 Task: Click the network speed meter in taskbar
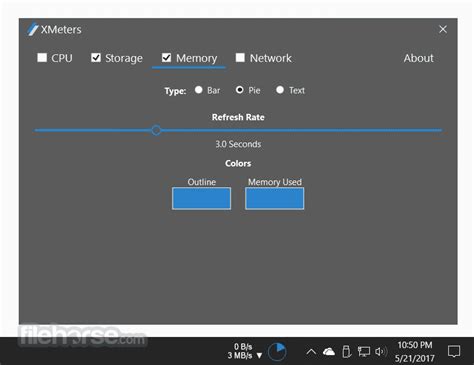pyautogui.click(x=244, y=351)
